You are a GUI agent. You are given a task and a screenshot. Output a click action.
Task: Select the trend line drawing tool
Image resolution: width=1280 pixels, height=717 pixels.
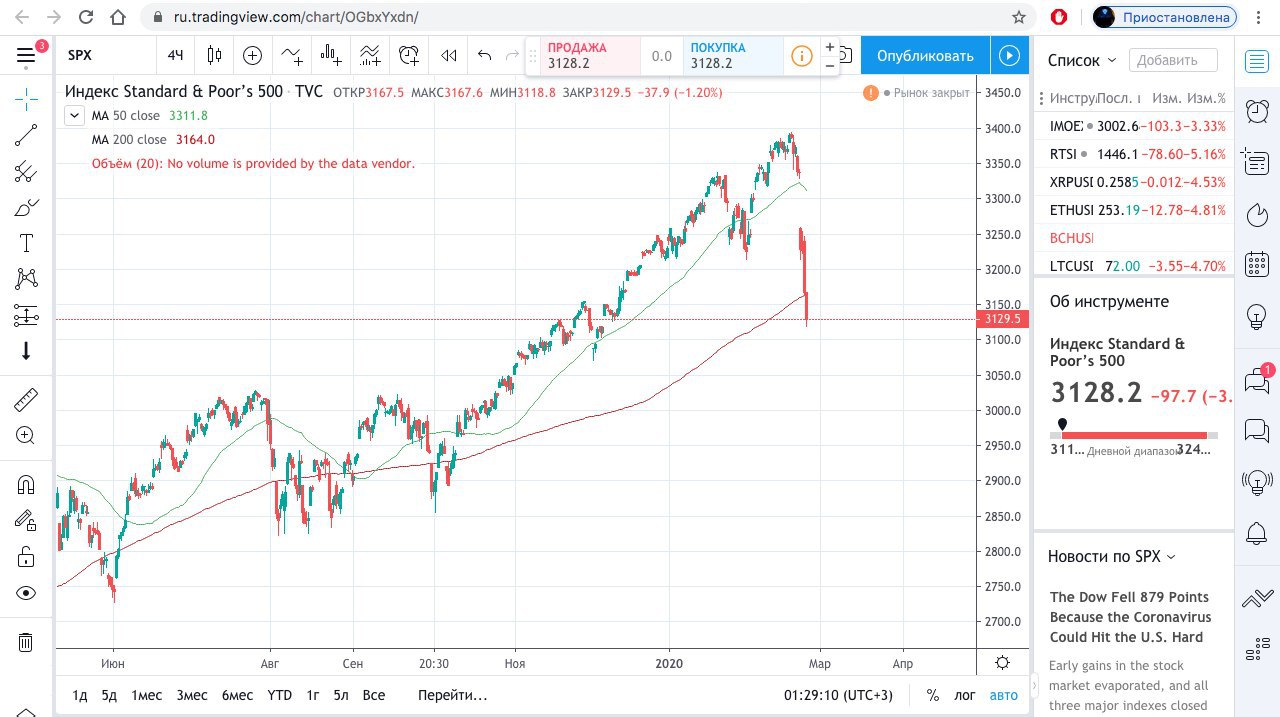[26, 136]
